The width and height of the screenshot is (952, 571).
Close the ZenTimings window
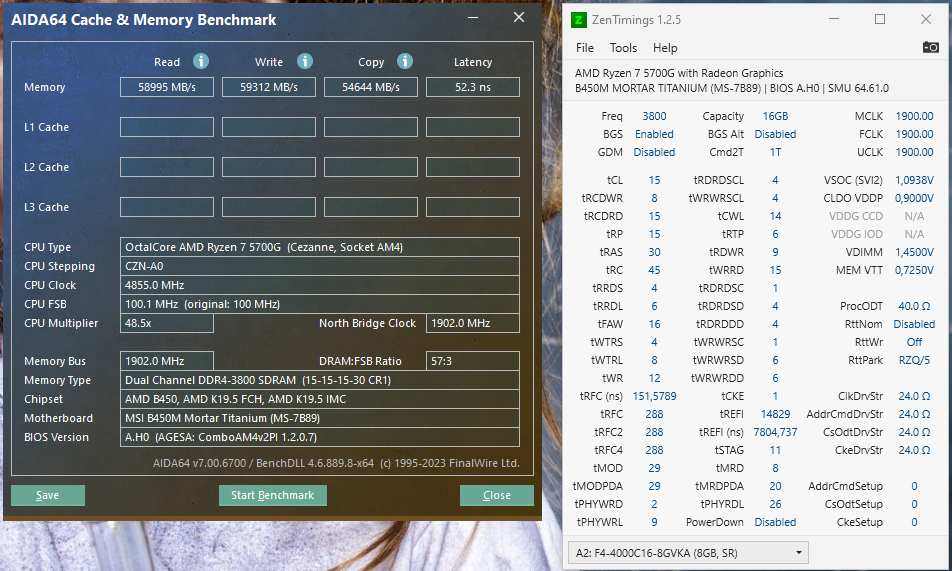tap(925, 19)
